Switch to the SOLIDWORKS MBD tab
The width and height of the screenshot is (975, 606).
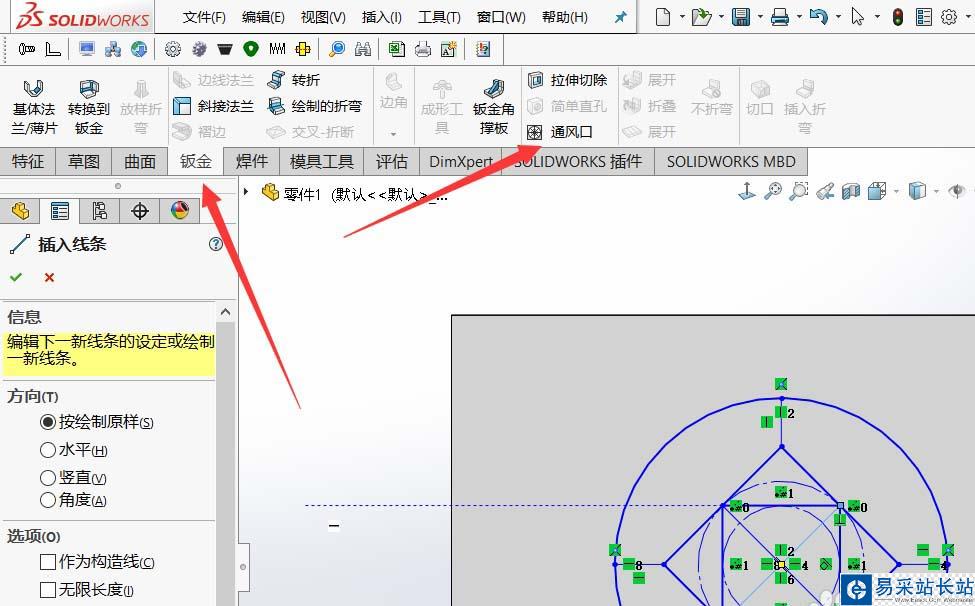coord(731,162)
